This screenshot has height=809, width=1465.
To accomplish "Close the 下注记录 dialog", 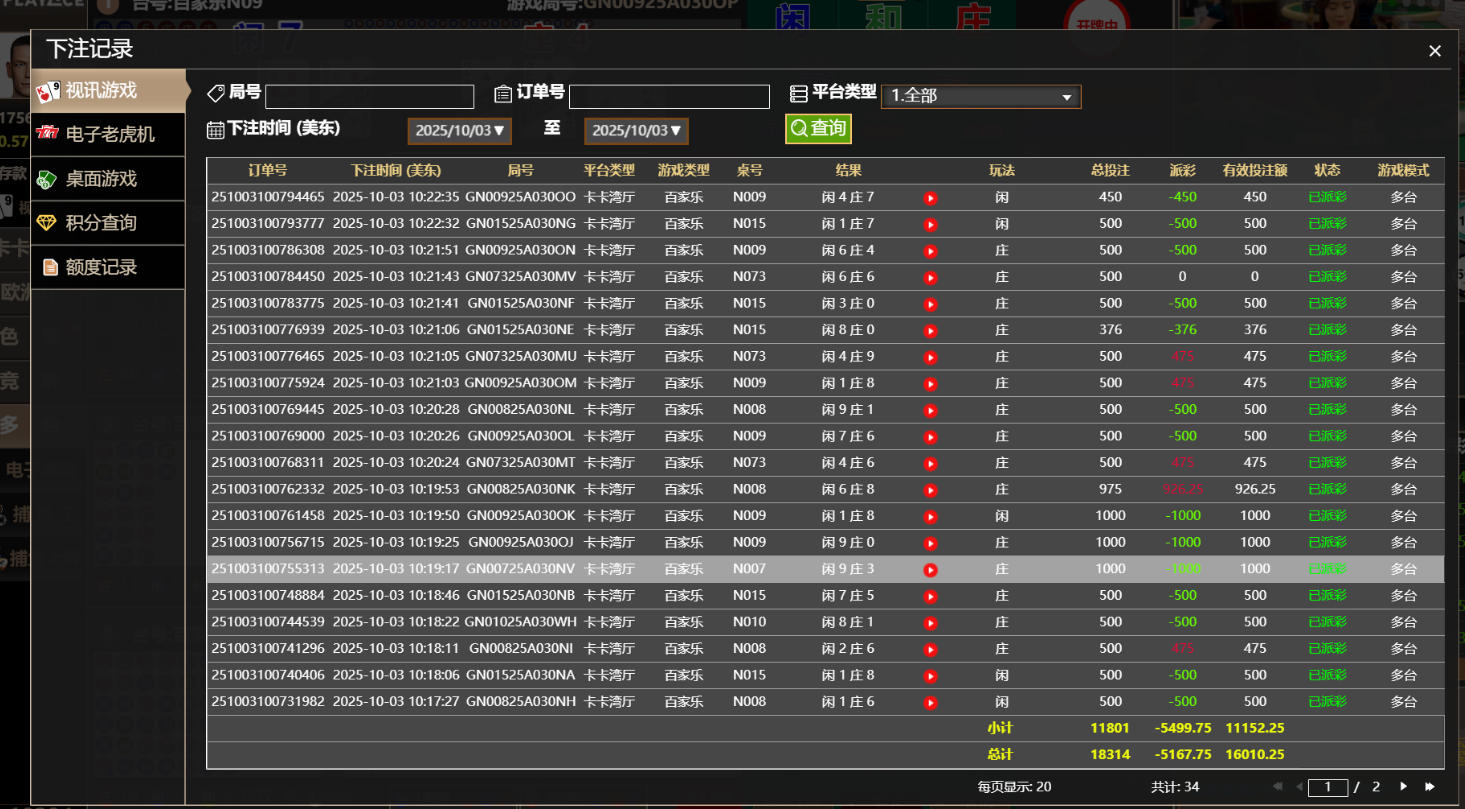I will click(x=1435, y=51).
